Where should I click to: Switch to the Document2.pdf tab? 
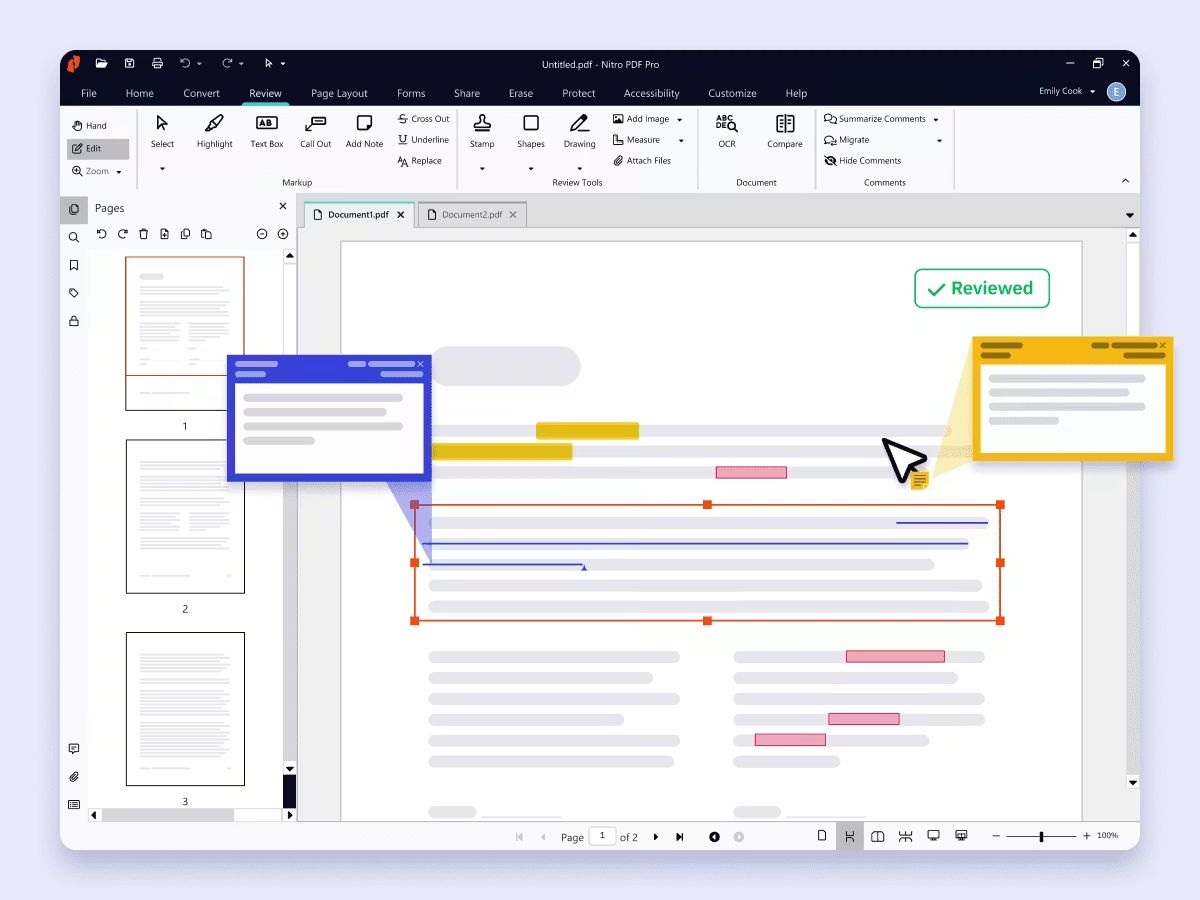coord(473,215)
